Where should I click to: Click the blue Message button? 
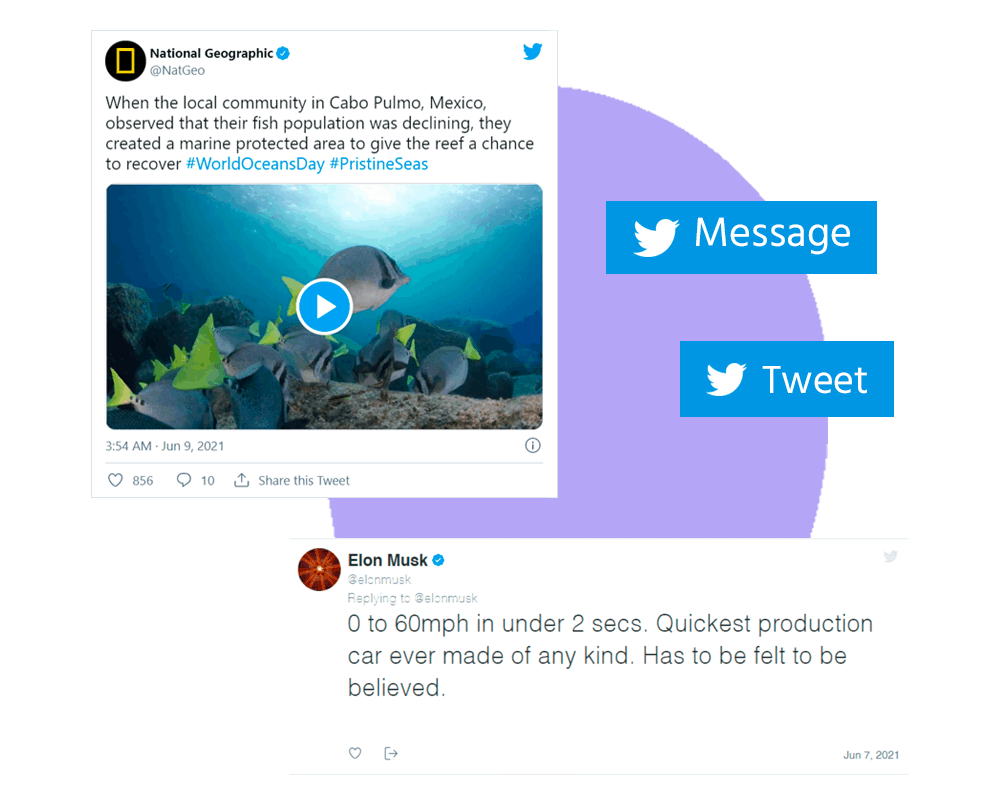tap(741, 237)
